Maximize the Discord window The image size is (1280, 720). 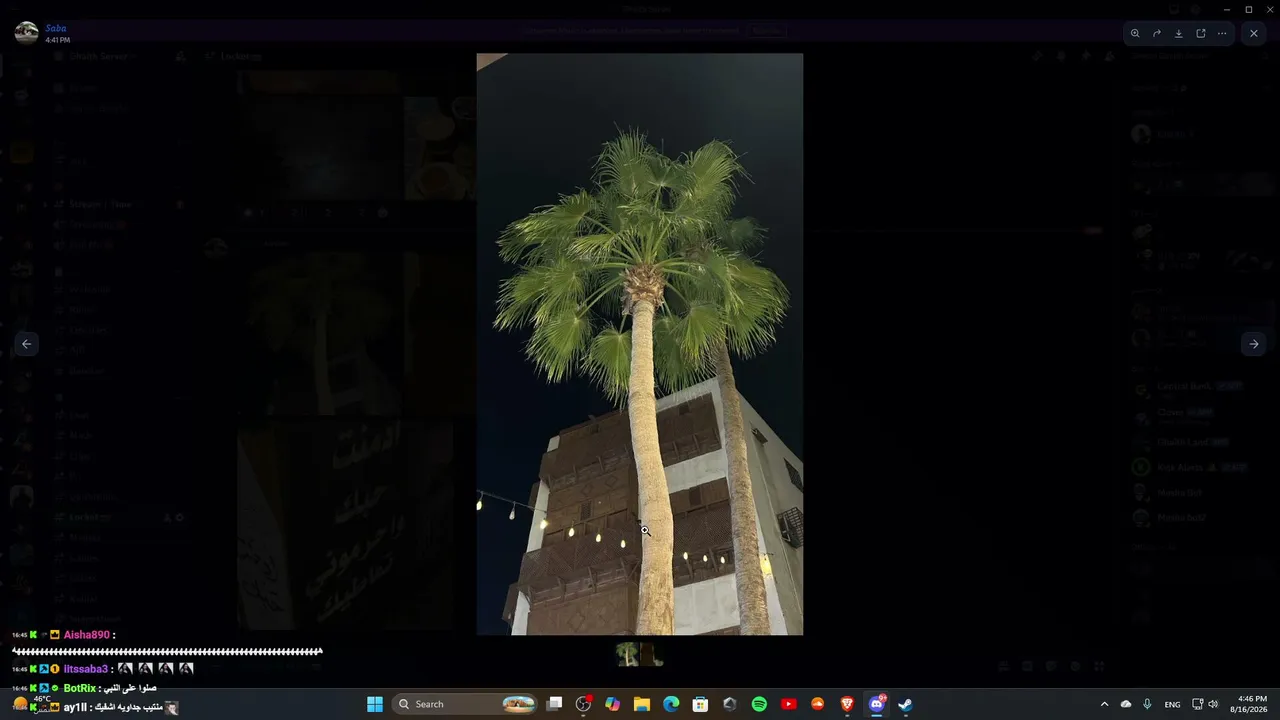pyautogui.click(x=1248, y=9)
